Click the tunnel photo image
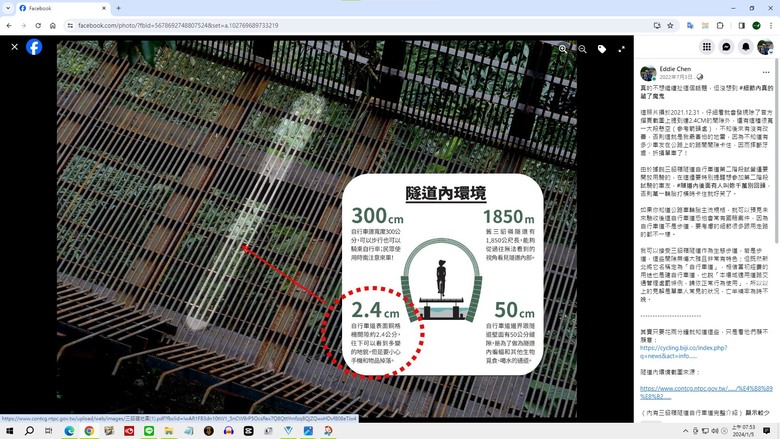The width and height of the screenshot is (780, 439). (317, 229)
